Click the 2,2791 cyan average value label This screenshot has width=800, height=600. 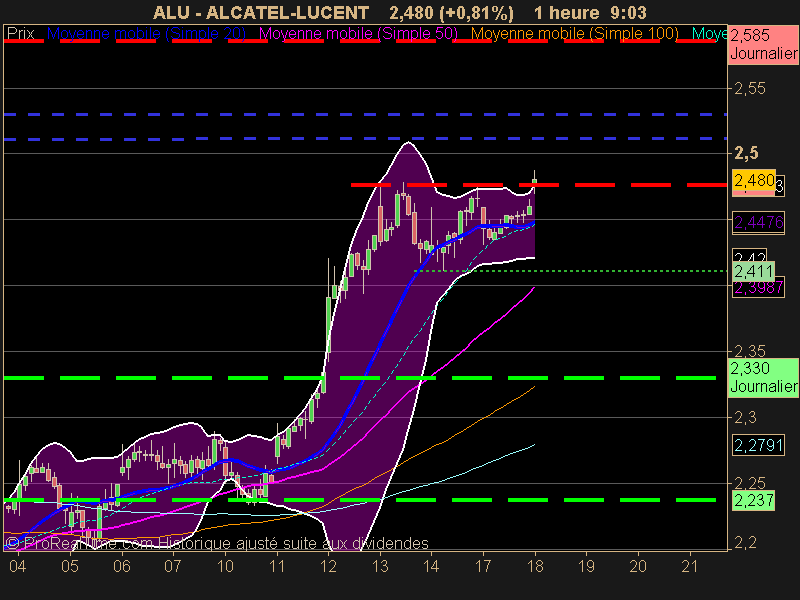click(x=758, y=445)
